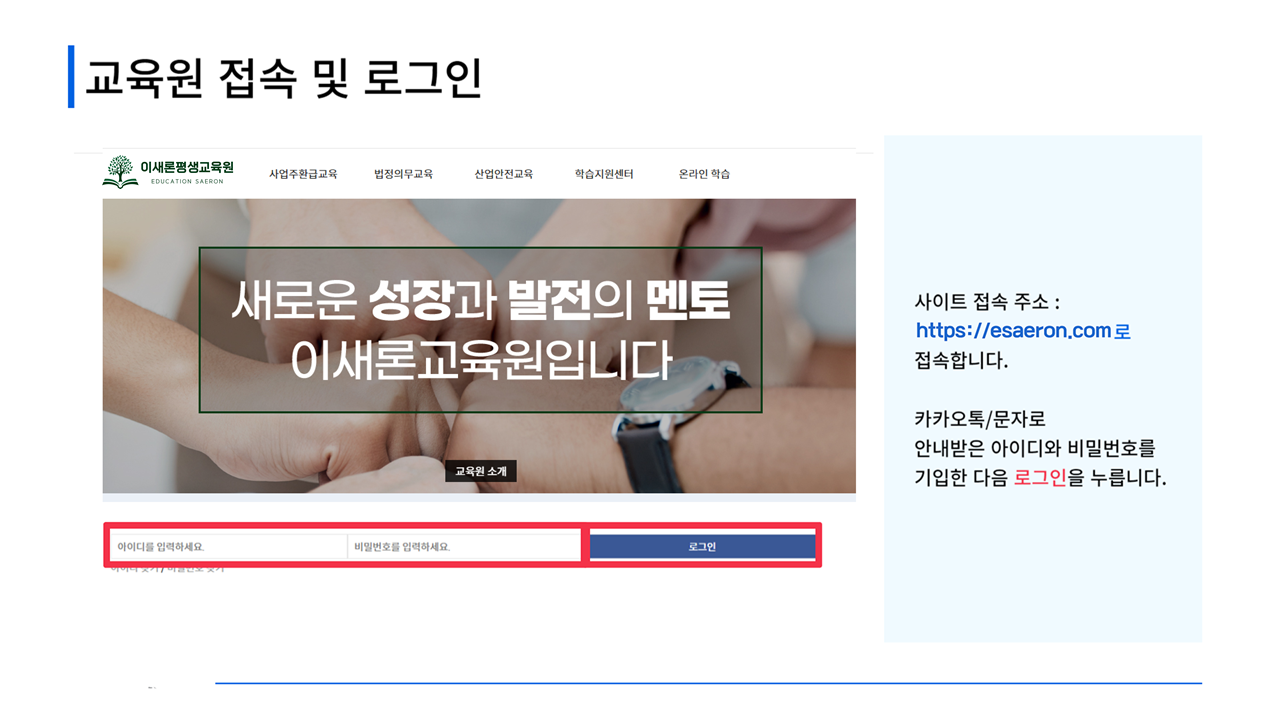Click the slide title 교육원 접속 및 로그인
This screenshot has height=720, width=1280.
tap(283, 77)
